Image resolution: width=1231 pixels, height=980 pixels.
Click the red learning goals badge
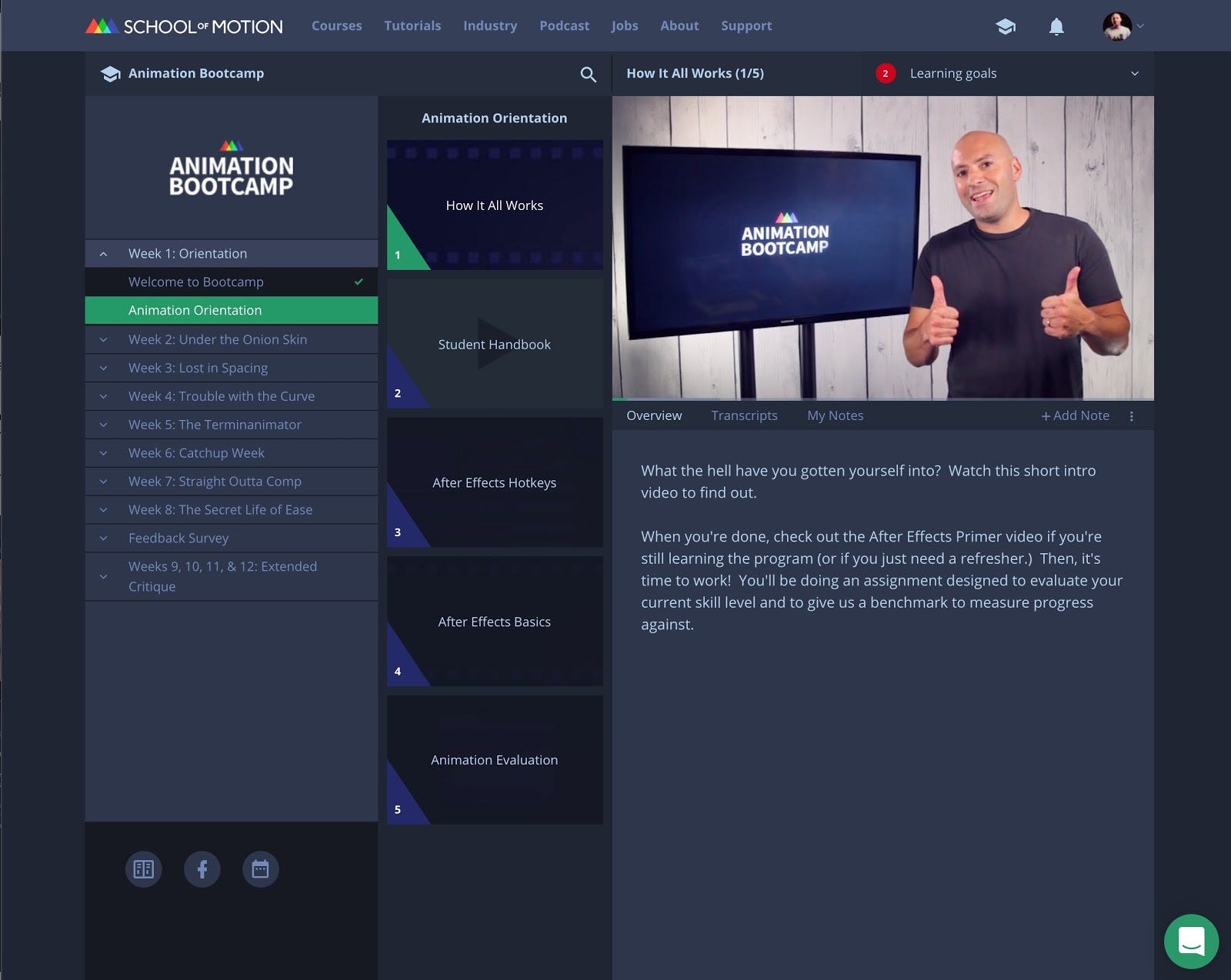(x=886, y=74)
